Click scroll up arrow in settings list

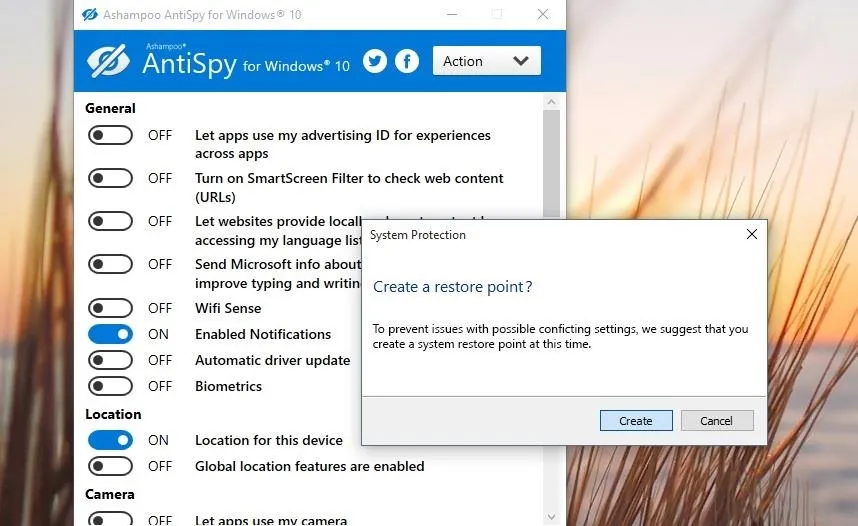point(551,102)
